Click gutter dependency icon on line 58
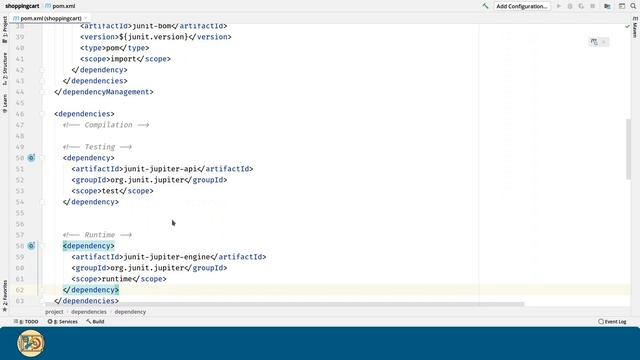 click(x=31, y=246)
